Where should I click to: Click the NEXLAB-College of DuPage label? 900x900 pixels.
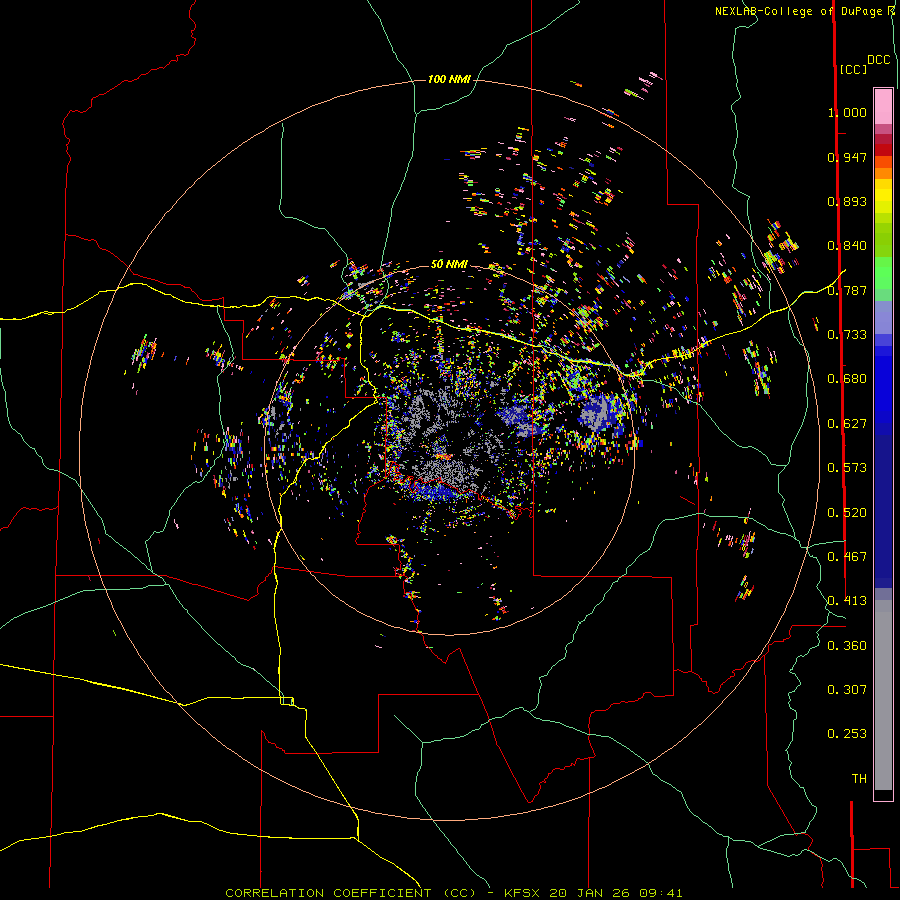click(x=798, y=11)
